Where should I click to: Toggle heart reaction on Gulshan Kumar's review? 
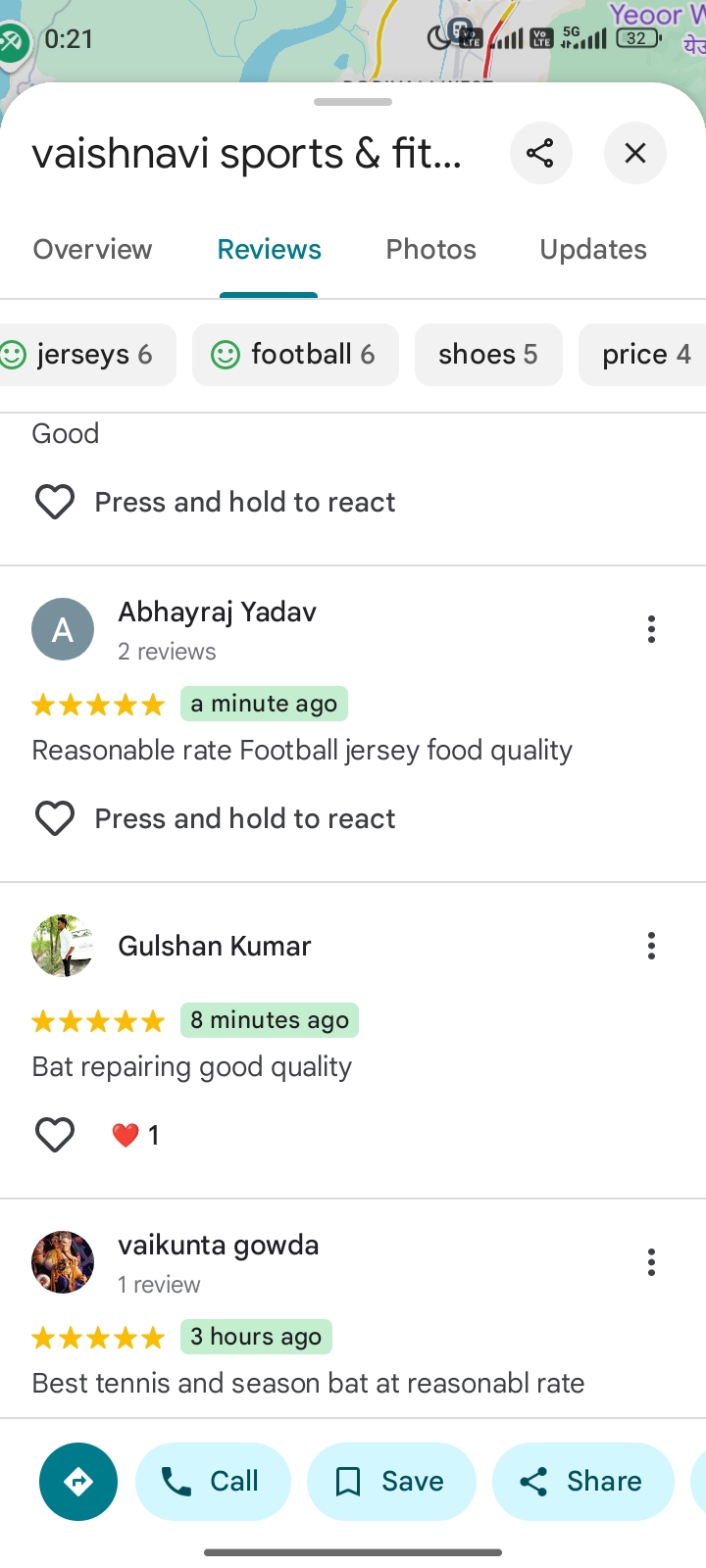[55, 1135]
